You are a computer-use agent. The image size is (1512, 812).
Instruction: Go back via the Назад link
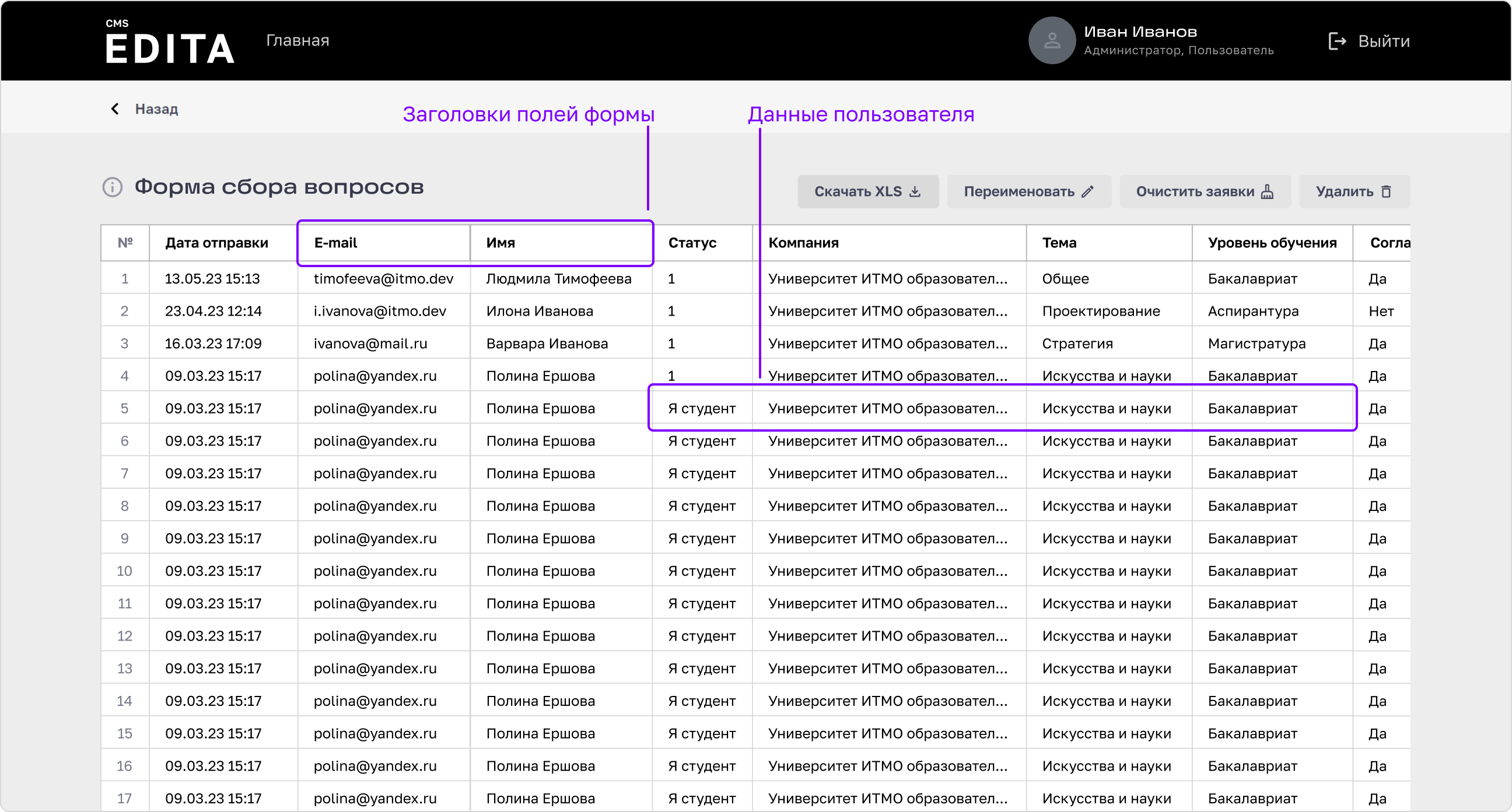pos(156,108)
